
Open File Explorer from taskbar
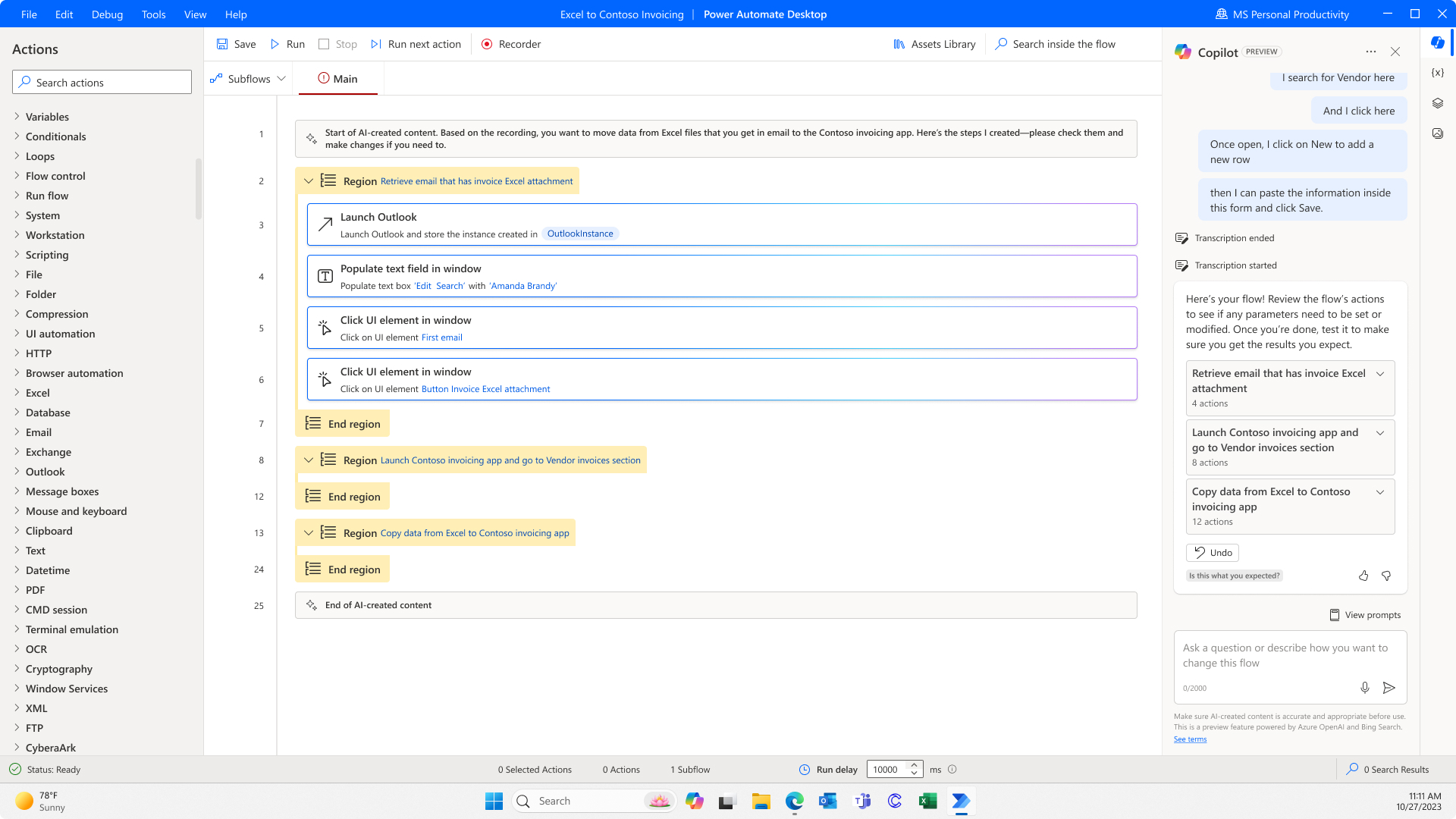pyautogui.click(x=761, y=801)
